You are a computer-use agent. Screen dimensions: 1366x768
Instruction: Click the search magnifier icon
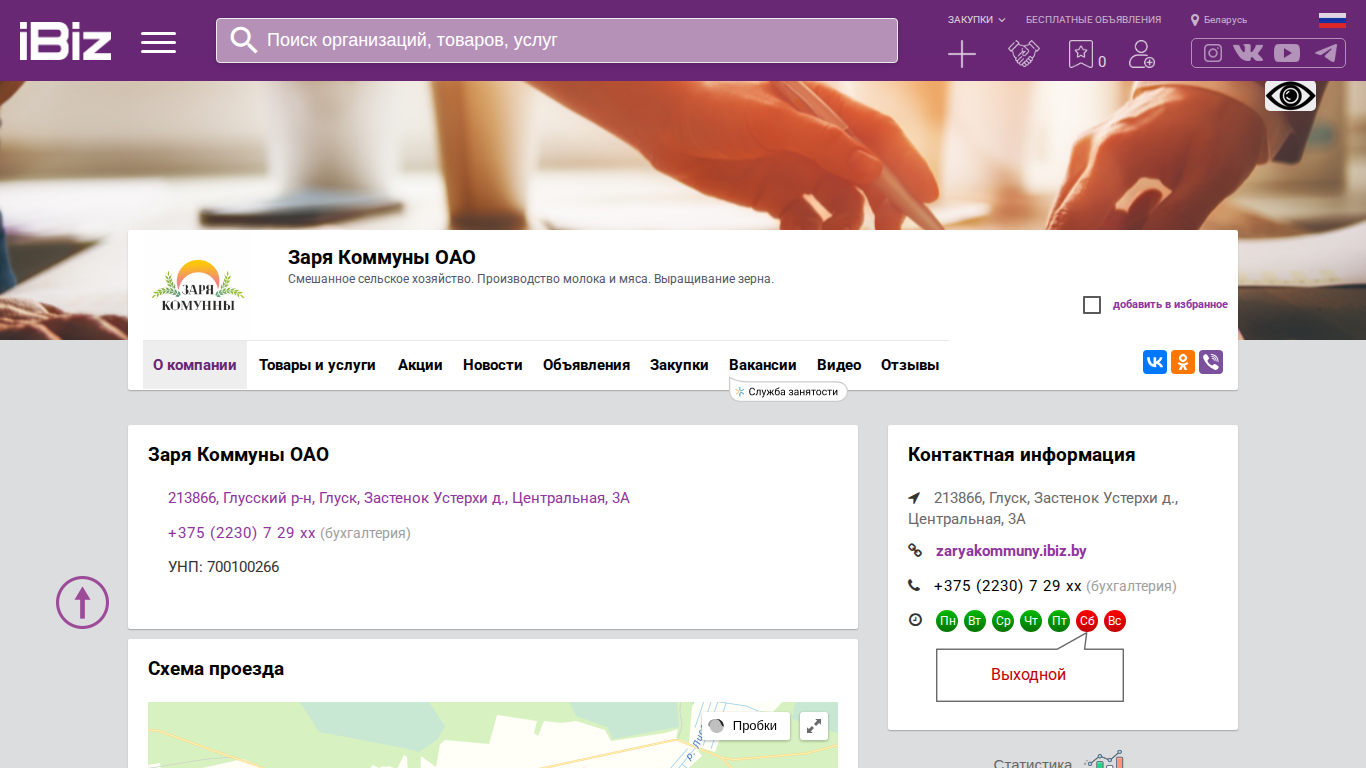[x=244, y=40]
